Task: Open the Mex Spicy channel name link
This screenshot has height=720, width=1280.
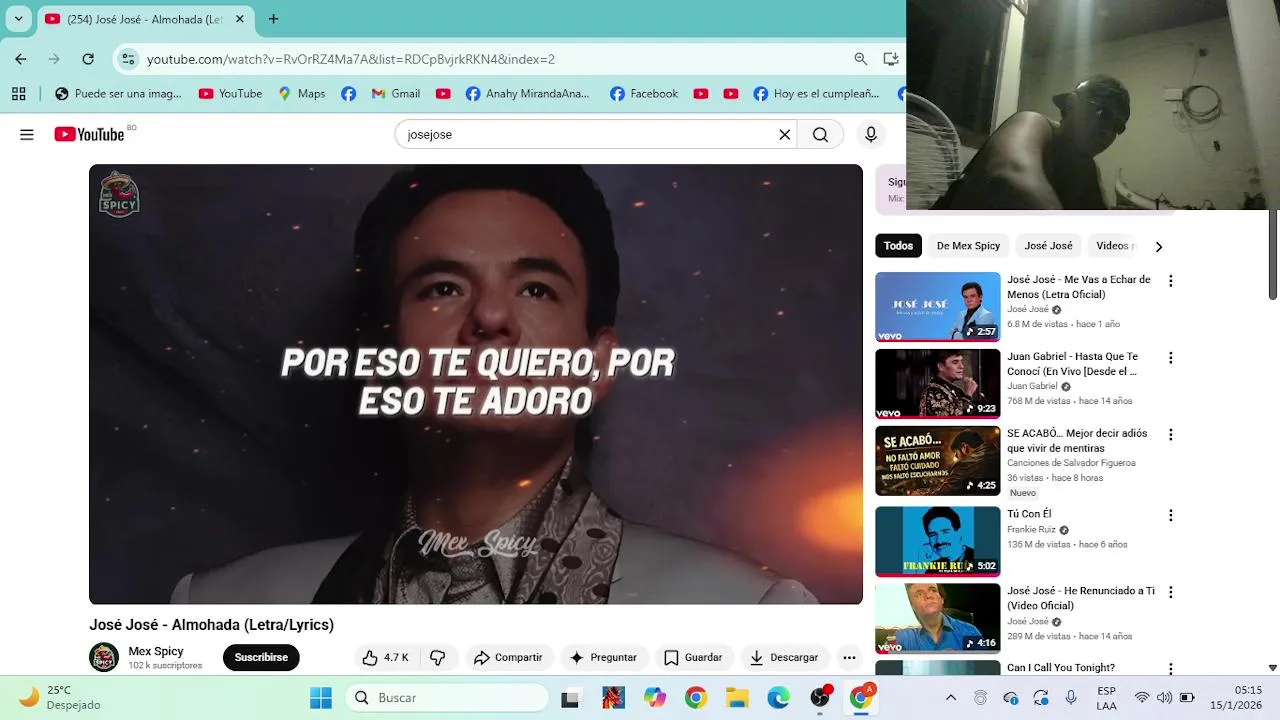Action: tap(156, 651)
